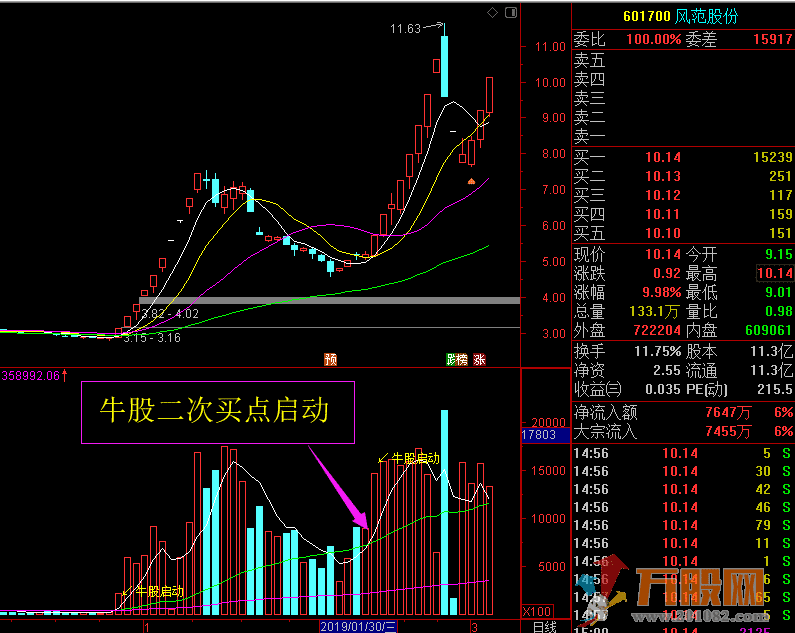Image resolution: width=795 pixels, height=633 pixels.
Task: Click the 358992.06 volume indicator value
Action: [31, 376]
